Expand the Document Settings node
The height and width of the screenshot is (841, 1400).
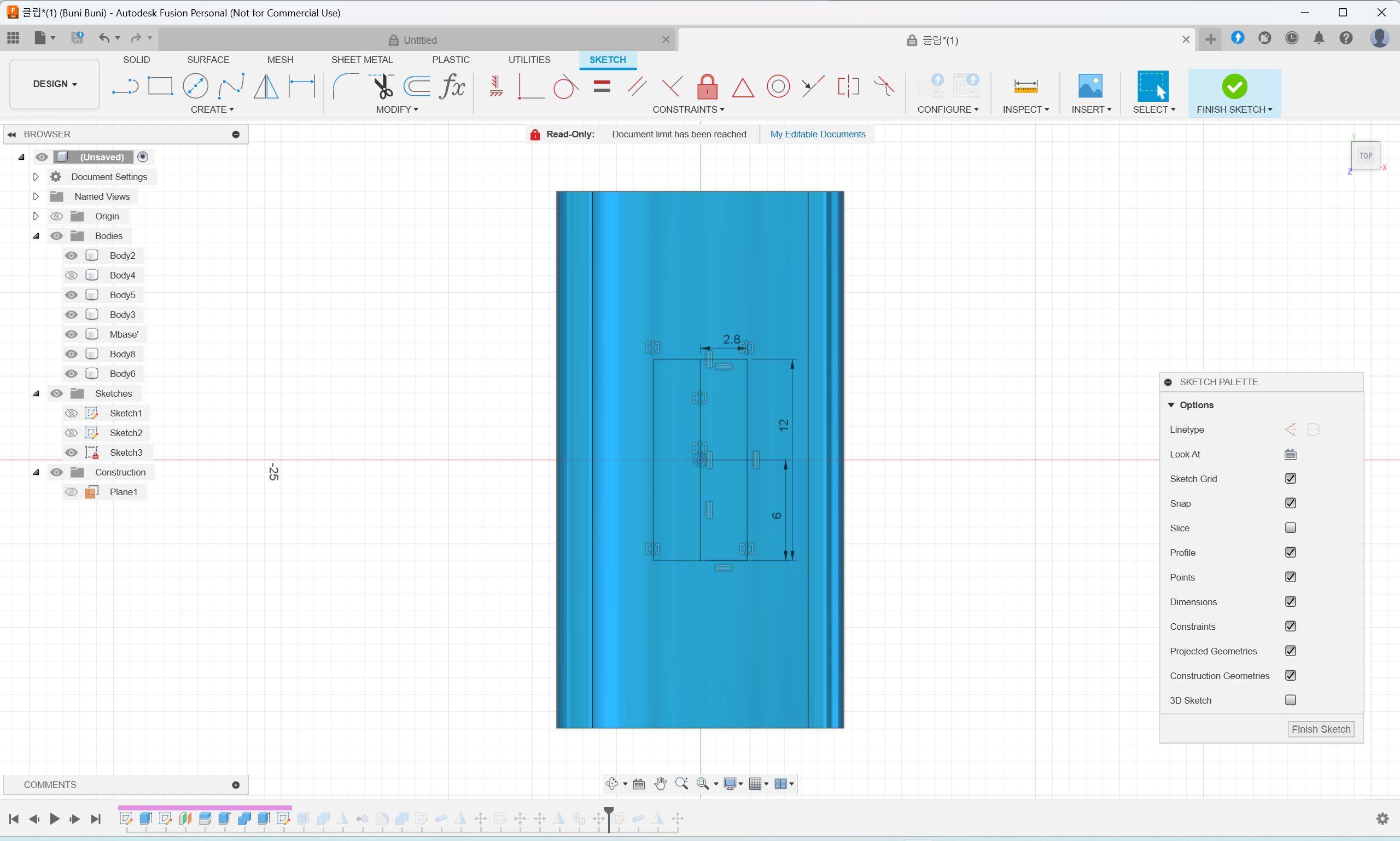pyautogui.click(x=36, y=177)
